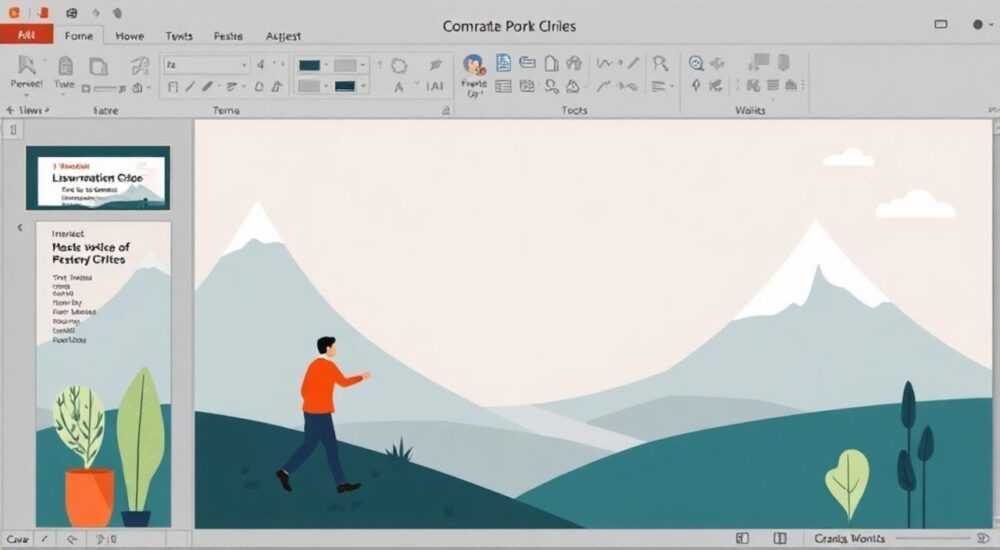
Task: Click the stacked lines icon in Wolits group
Action: [x=773, y=85]
